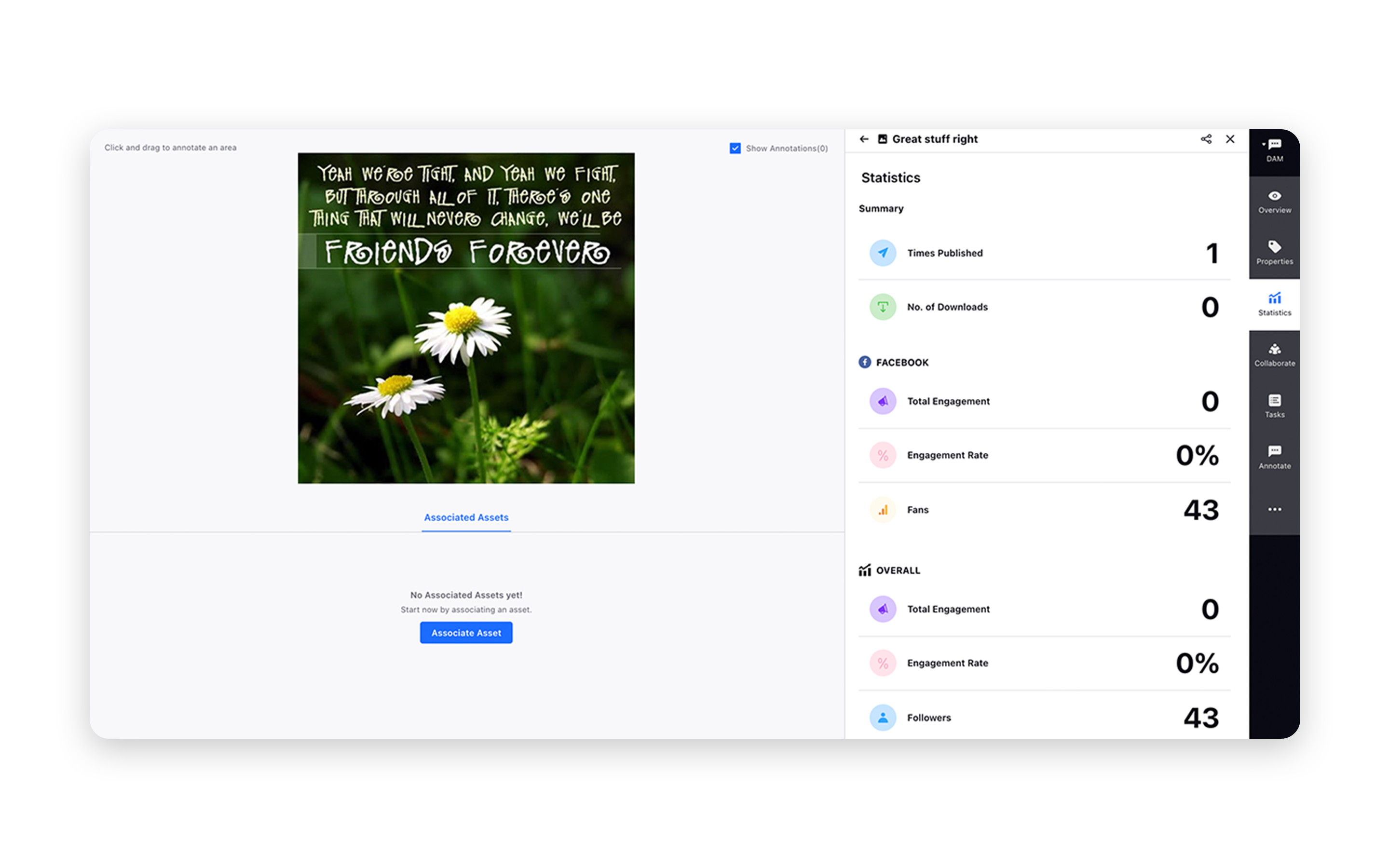Click the share icon in the panel header
Screen dimensions: 1389x868
point(1206,139)
